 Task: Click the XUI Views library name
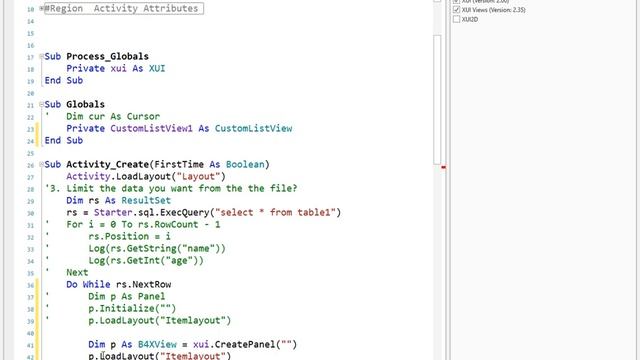point(493,10)
